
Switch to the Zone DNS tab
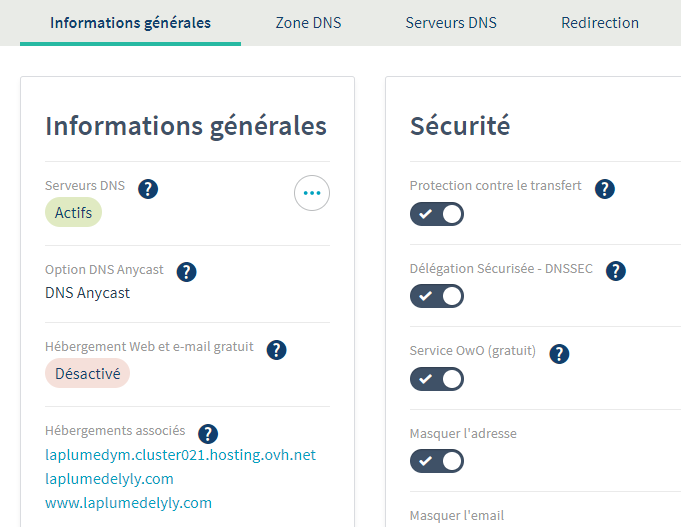(308, 23)
